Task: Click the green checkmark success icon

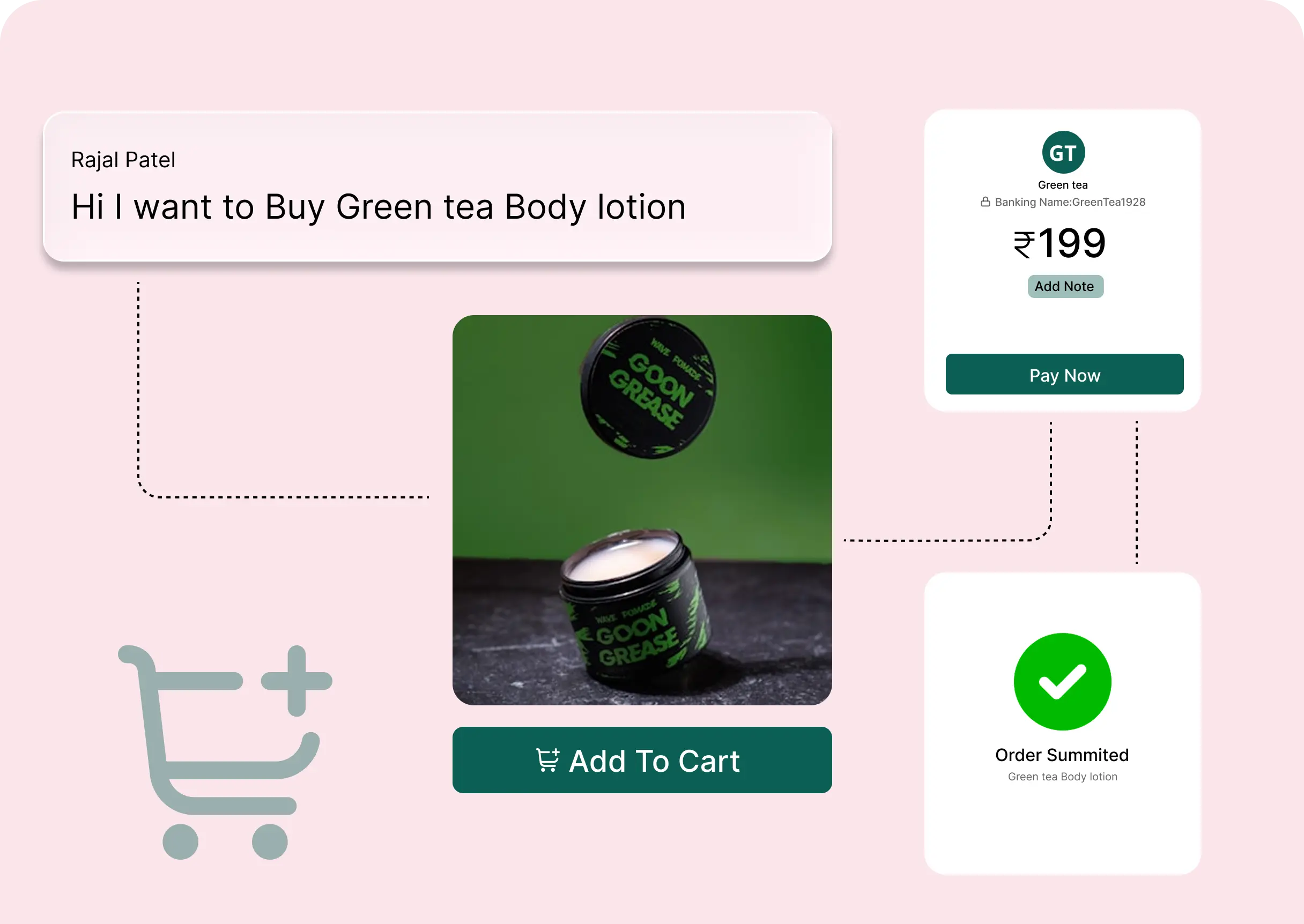Action: [1062, 682]
